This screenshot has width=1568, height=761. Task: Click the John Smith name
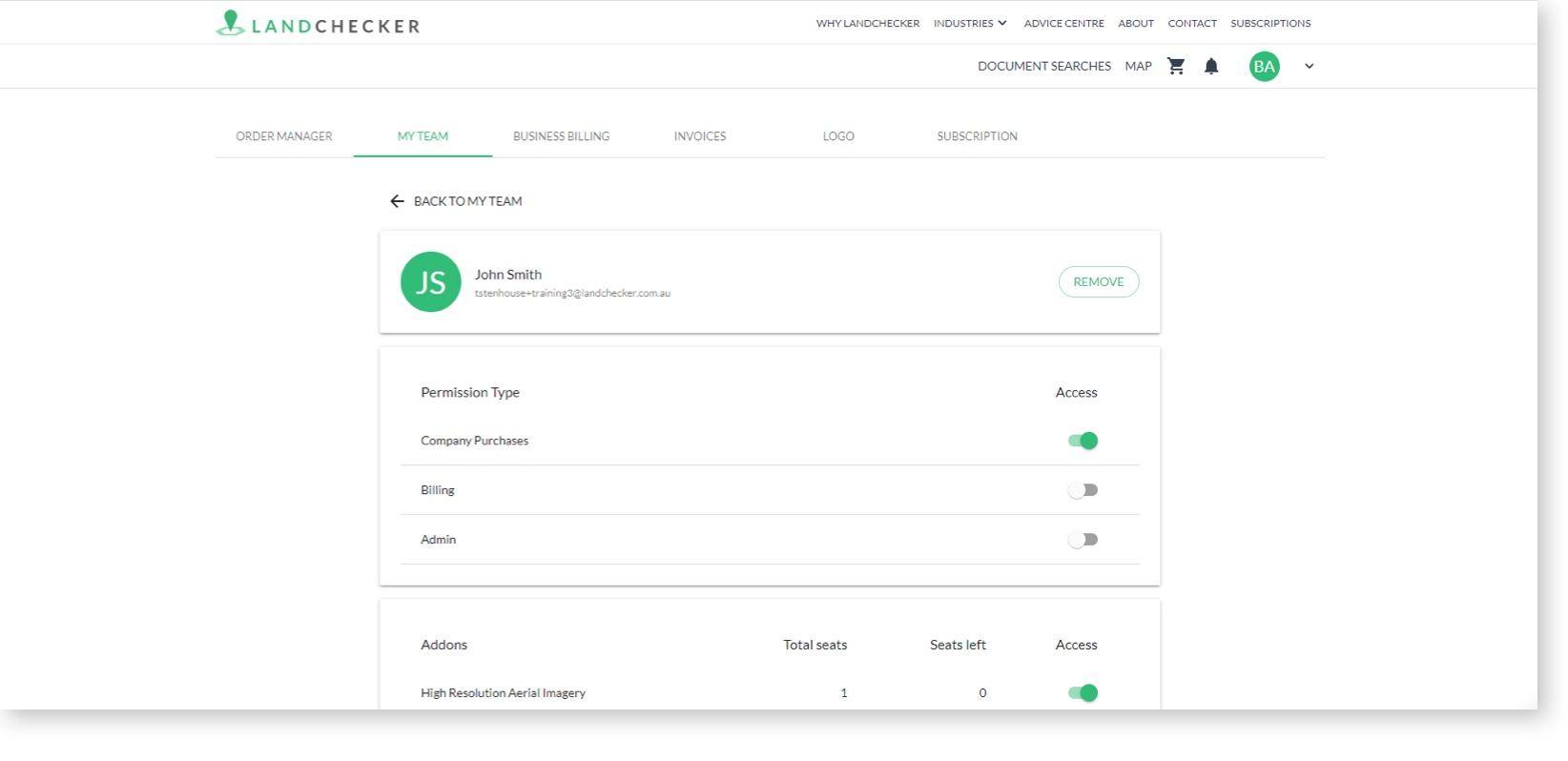coord(508,275)
